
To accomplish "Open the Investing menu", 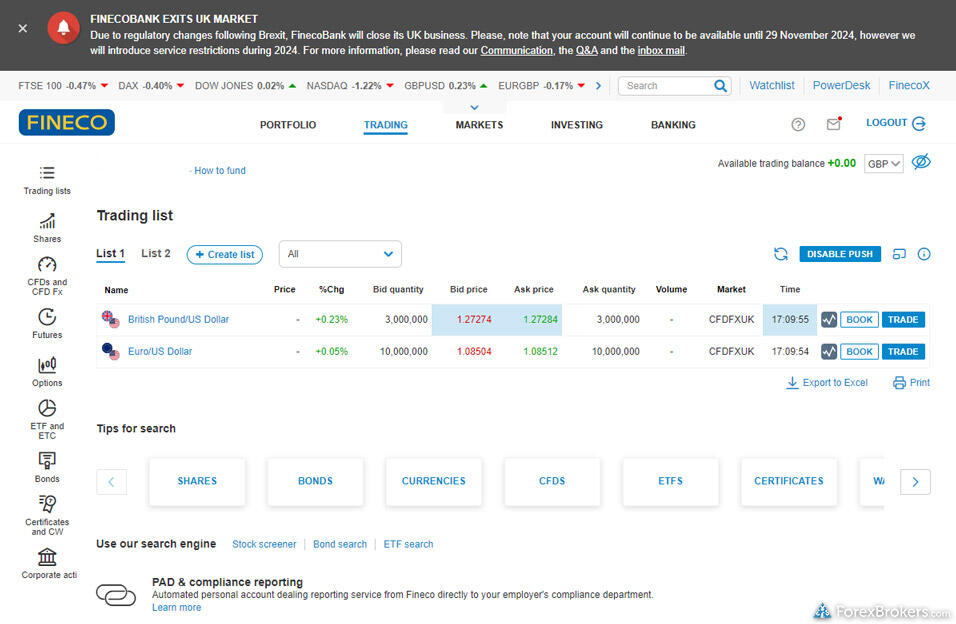I will point(577,125).
